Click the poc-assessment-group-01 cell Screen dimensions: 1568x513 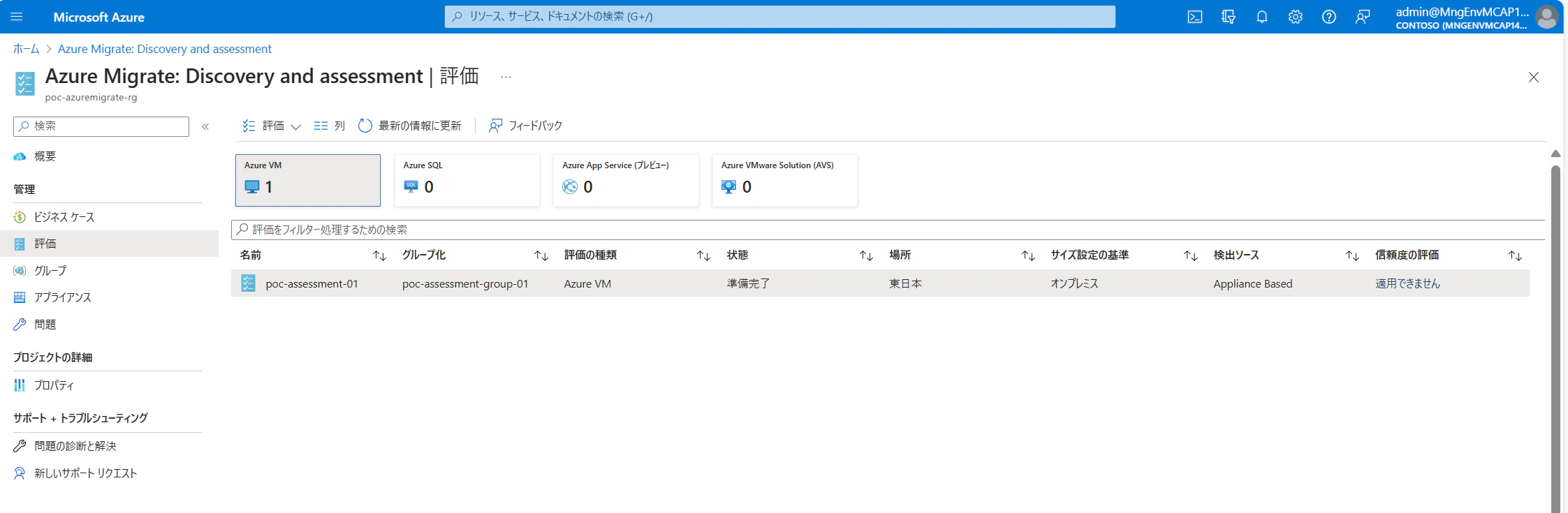(465, 284)
